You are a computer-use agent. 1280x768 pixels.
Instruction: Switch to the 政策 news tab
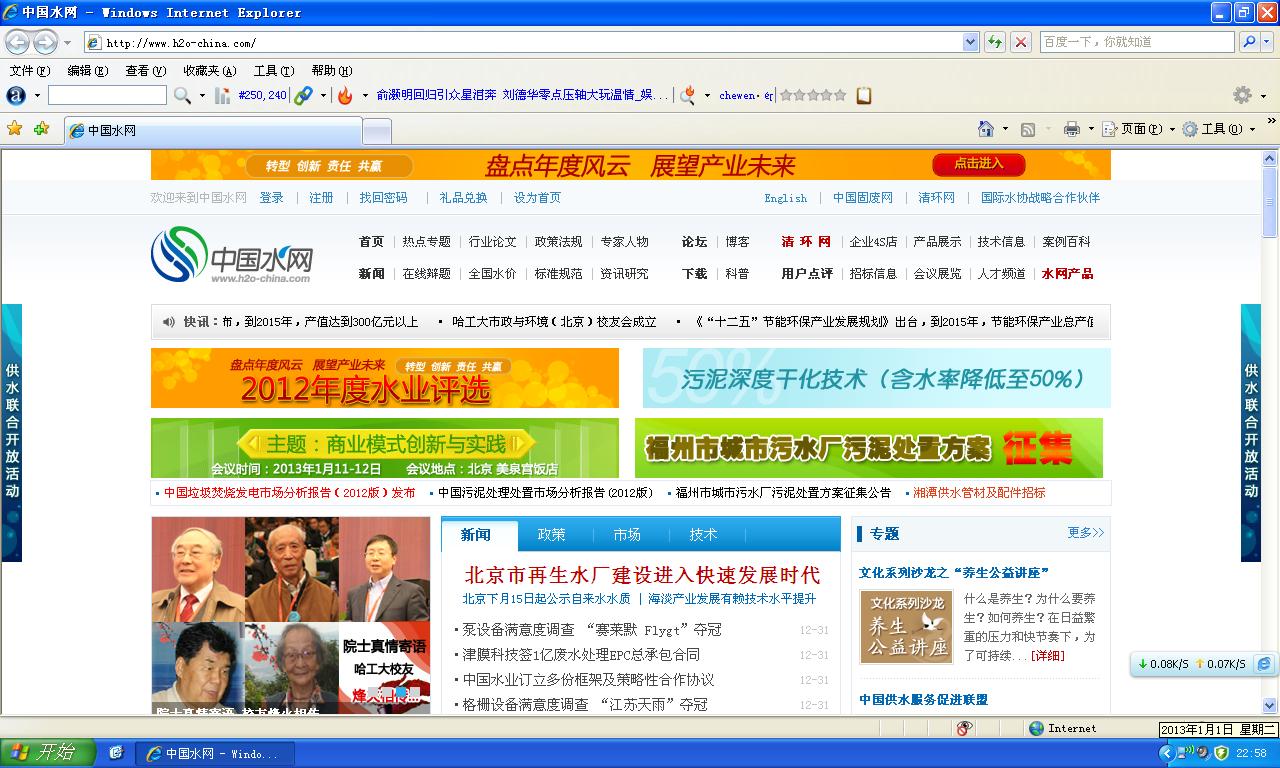tap(552, 535)
